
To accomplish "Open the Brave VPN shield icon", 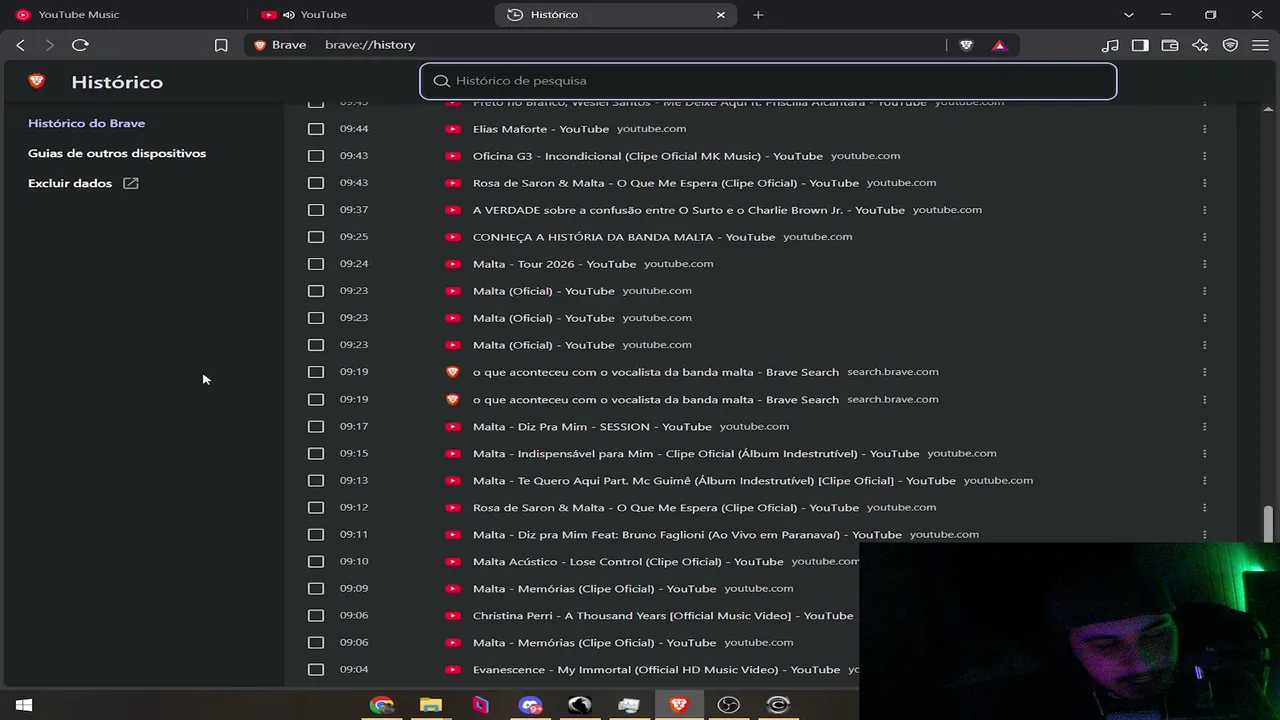I will (x=1231, y=45).
